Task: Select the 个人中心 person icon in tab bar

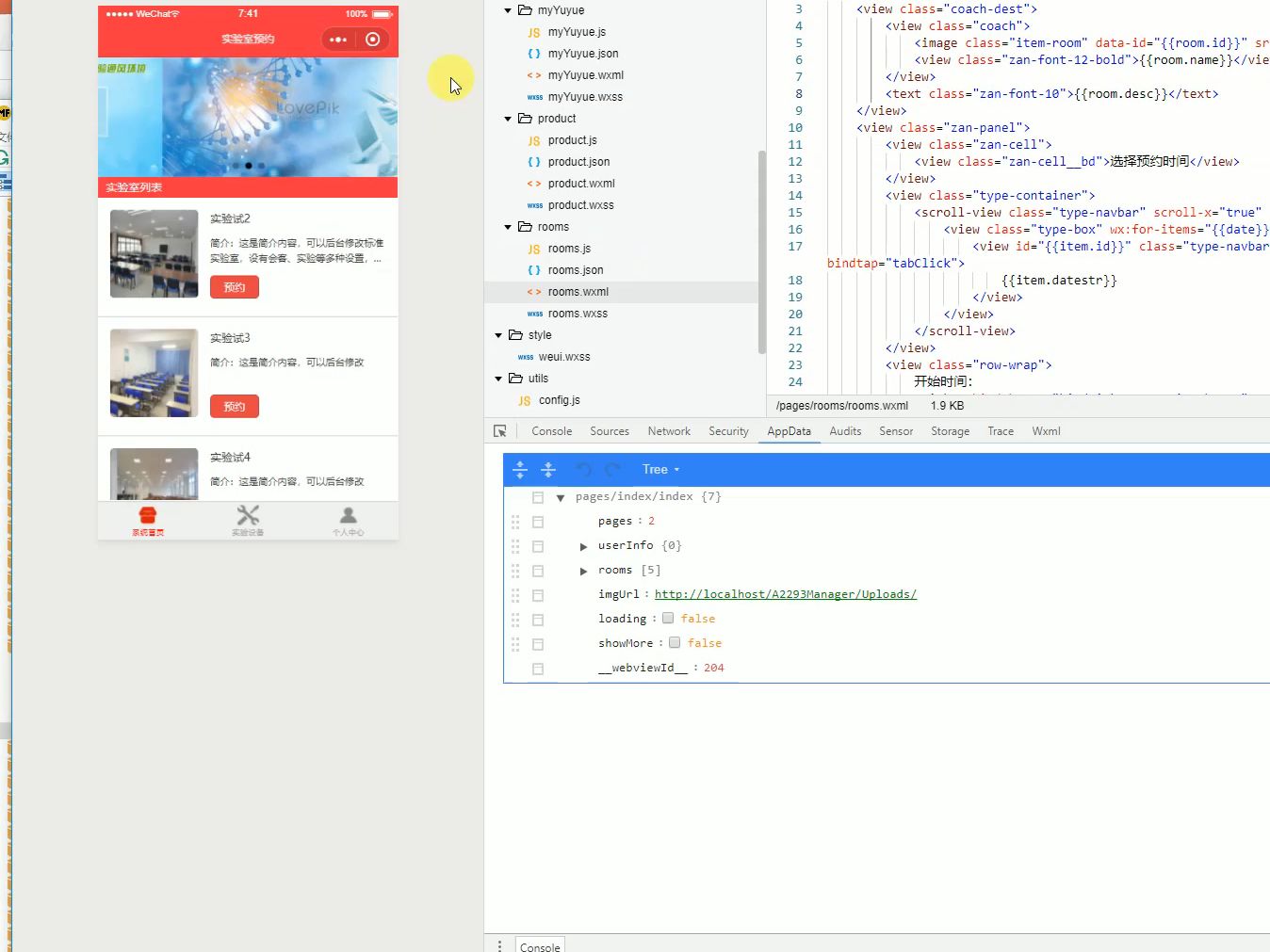Action: tap(348, 514)
